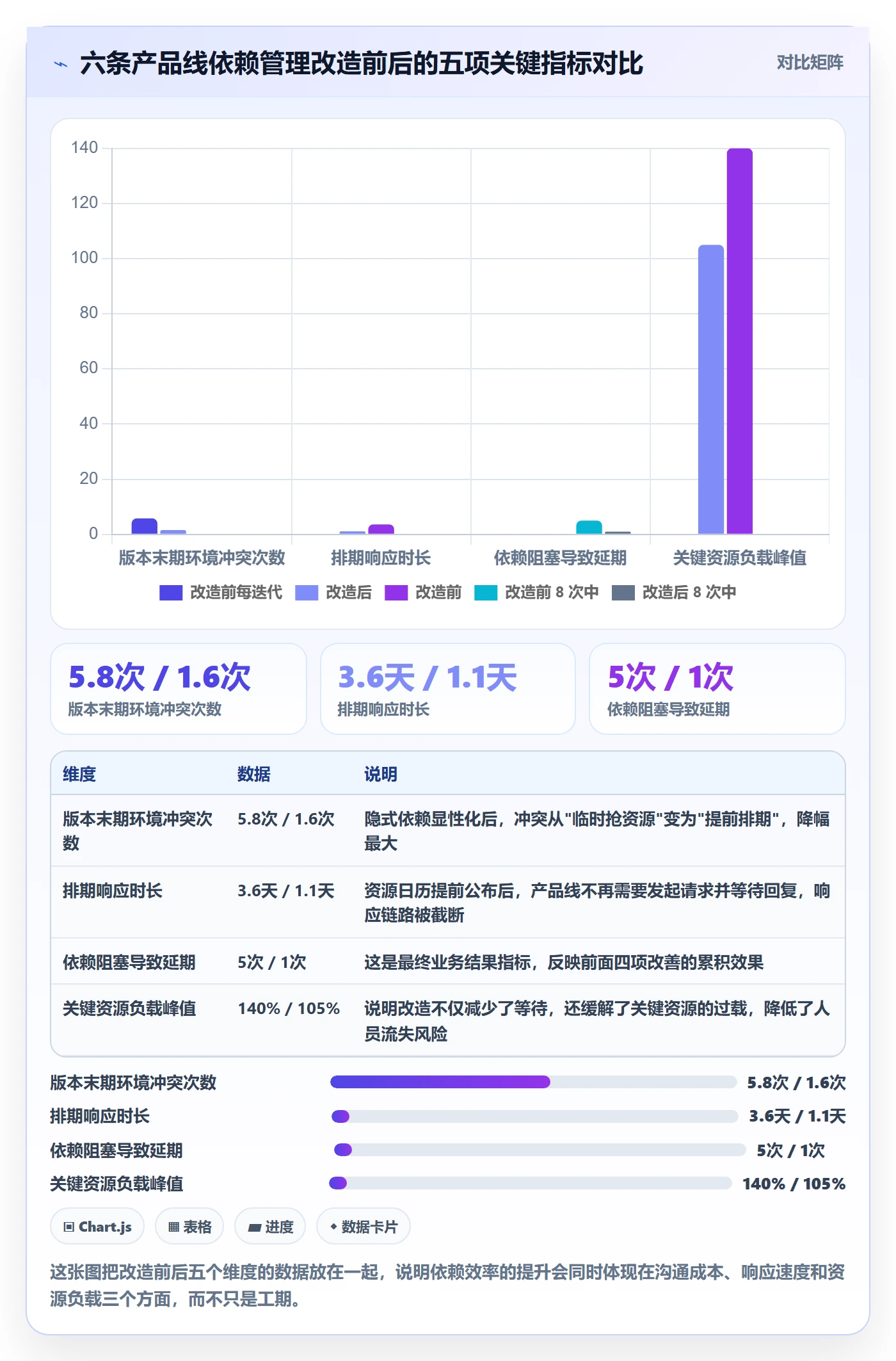The width and height of the screenshot is (896, 1361).
Task: Toggle the 改造后 8 次中 legend item
Action: (674, 593)
